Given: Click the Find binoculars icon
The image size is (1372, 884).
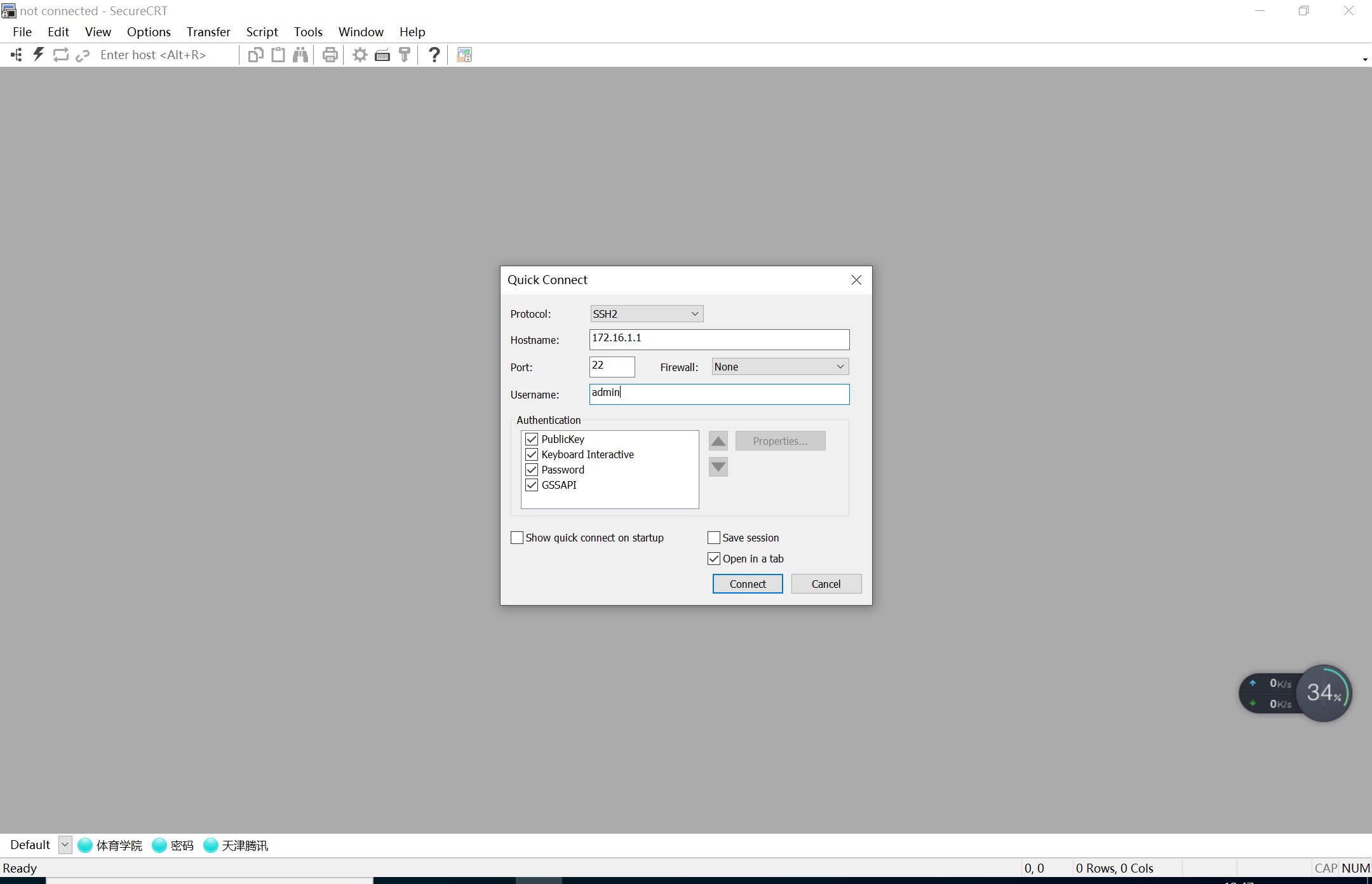Looking at the screenshot, I should tap(300, 55).
